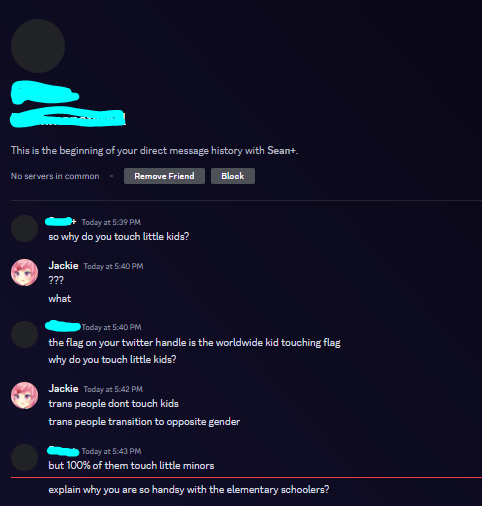Click the red new-messages divider line
This screenshot has width=482, height=506.
point(246,478)
